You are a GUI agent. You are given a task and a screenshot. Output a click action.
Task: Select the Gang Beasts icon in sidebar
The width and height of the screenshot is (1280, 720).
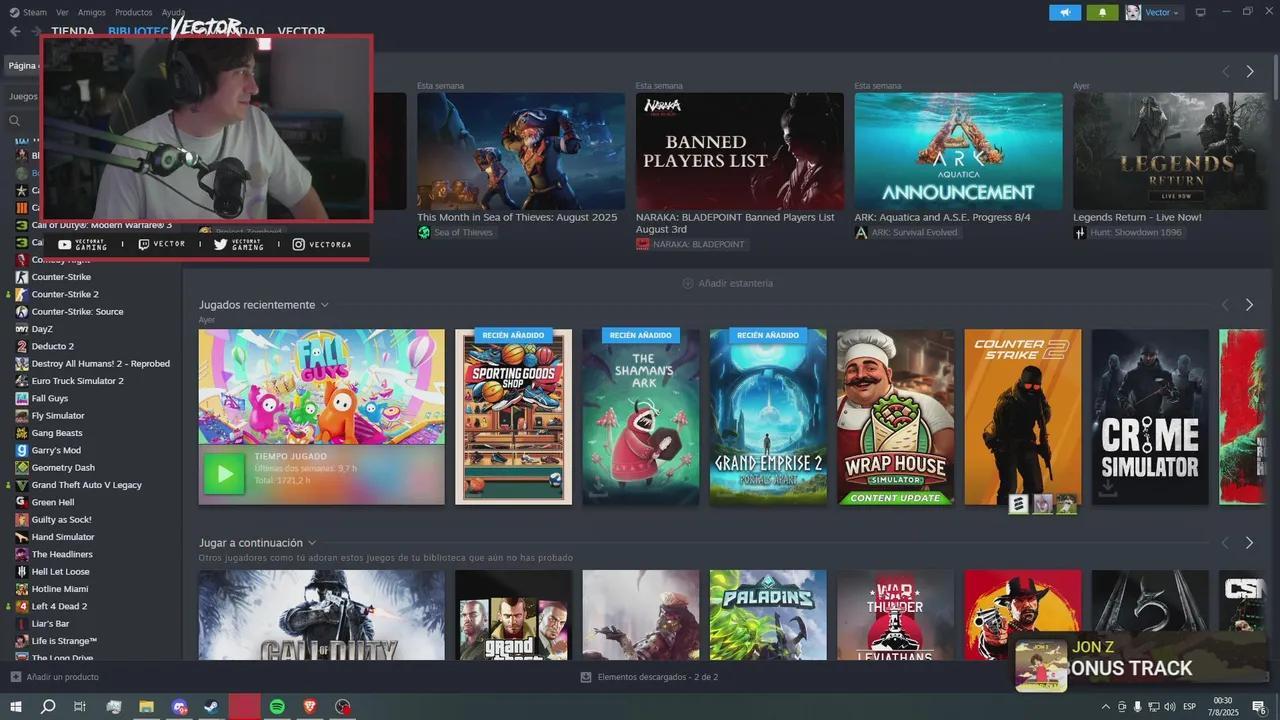pos(22,433)
